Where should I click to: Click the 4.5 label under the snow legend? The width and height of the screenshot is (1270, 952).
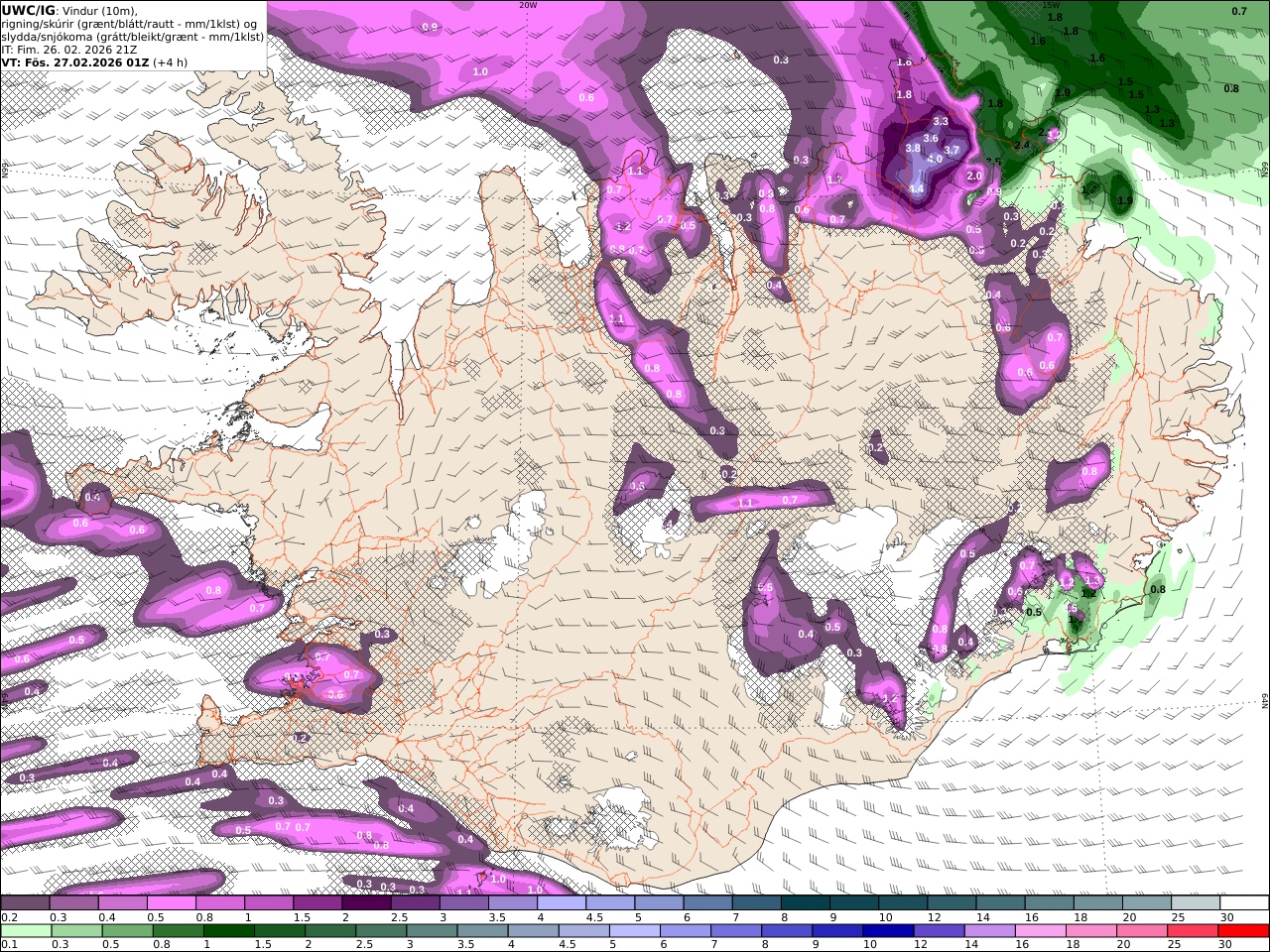click(x=594, y=917)
